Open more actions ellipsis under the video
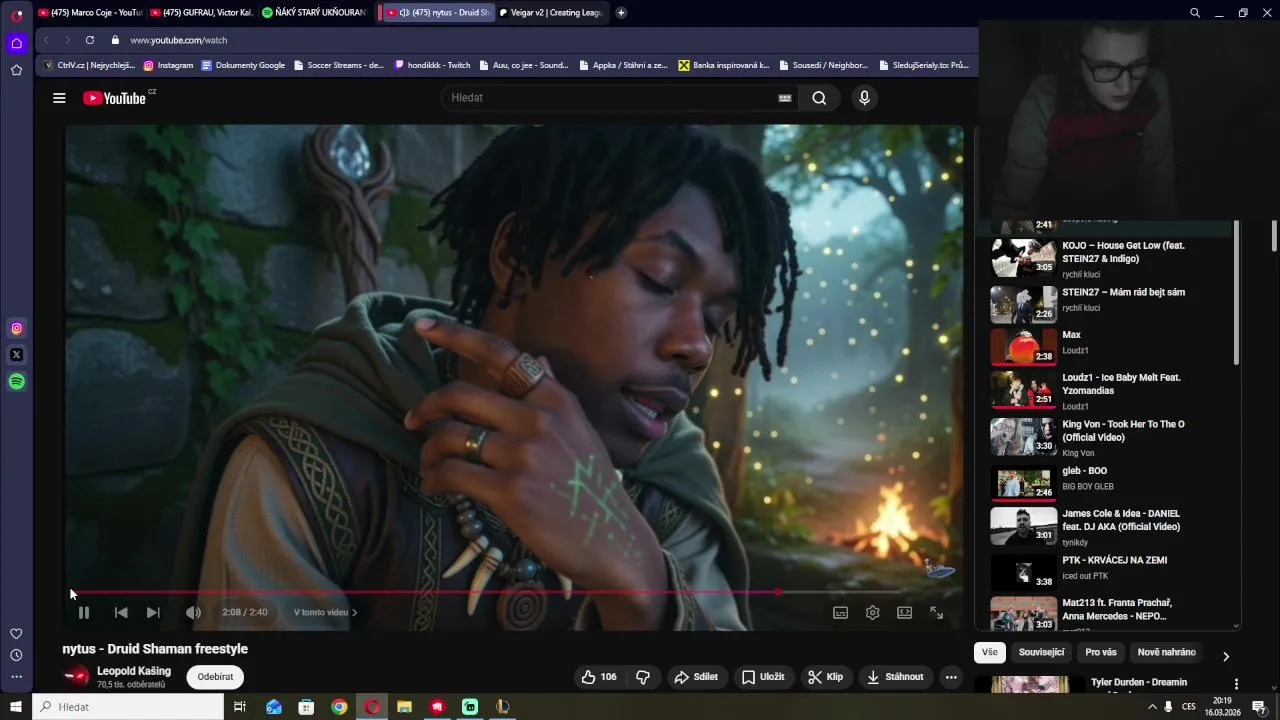The image size is (1280, 720). pyautogui.click(x=951, y=677)
